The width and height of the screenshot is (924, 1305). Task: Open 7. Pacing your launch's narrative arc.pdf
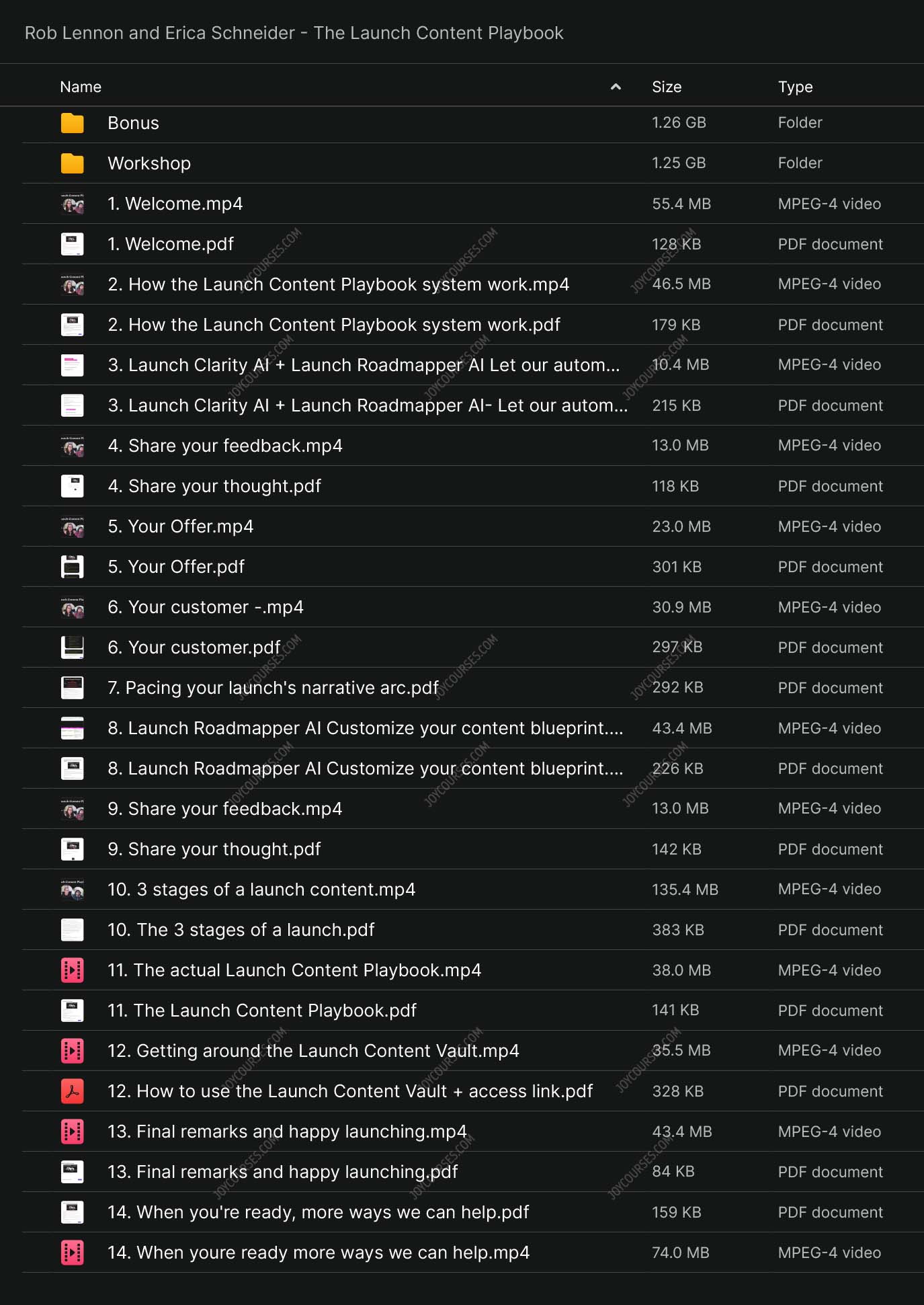[x=273, y=688]
